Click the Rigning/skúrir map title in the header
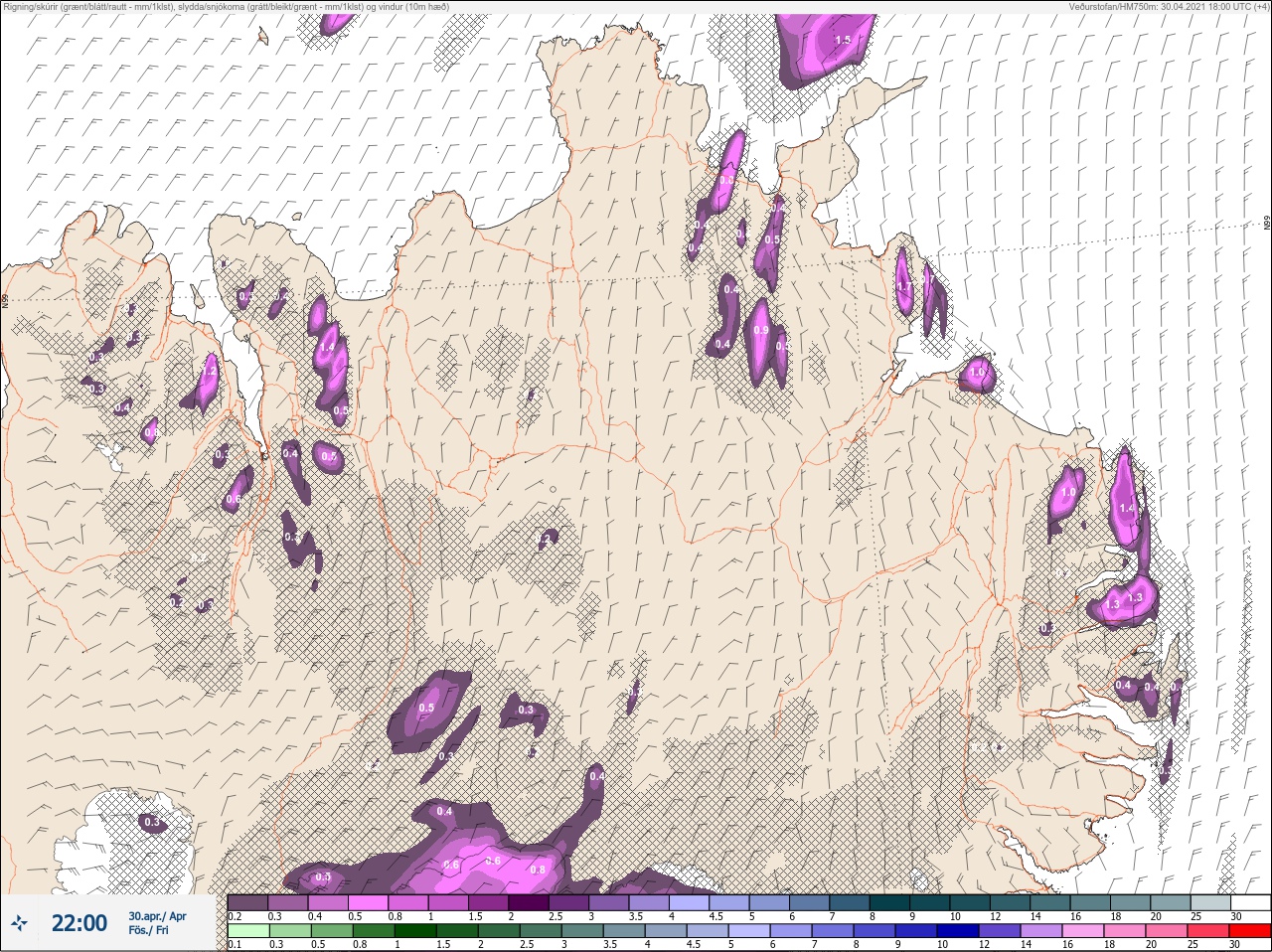 [x=225, y=6]
